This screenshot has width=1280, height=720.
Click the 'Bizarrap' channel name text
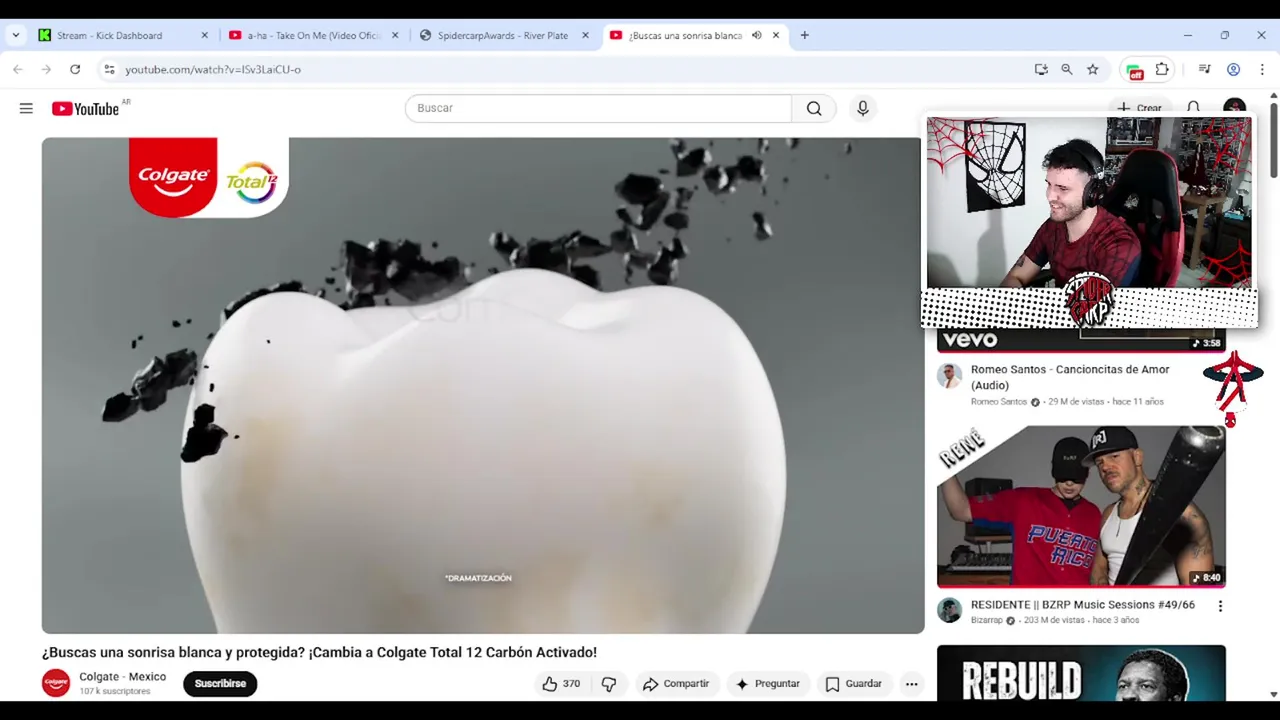tap(986, 620)
